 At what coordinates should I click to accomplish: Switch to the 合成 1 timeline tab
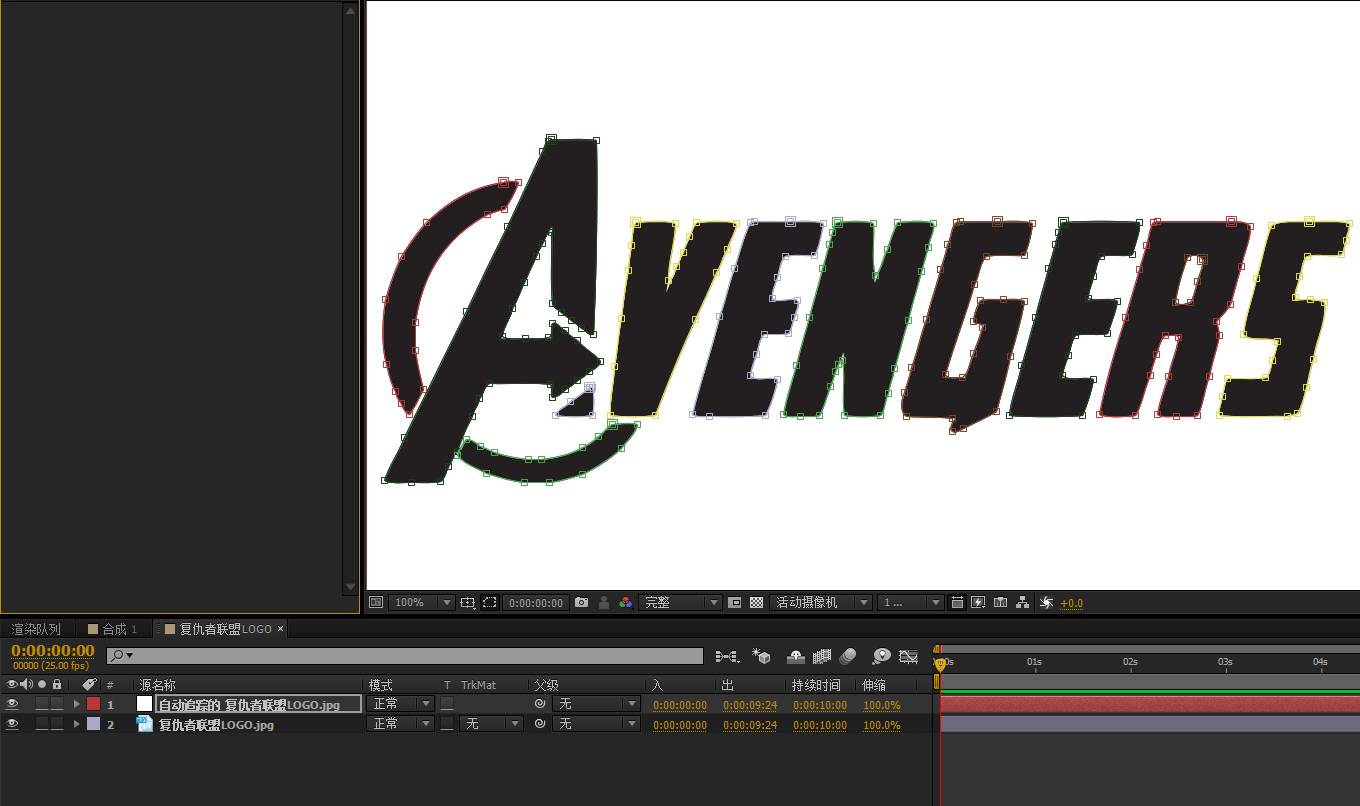click(113, 629)
